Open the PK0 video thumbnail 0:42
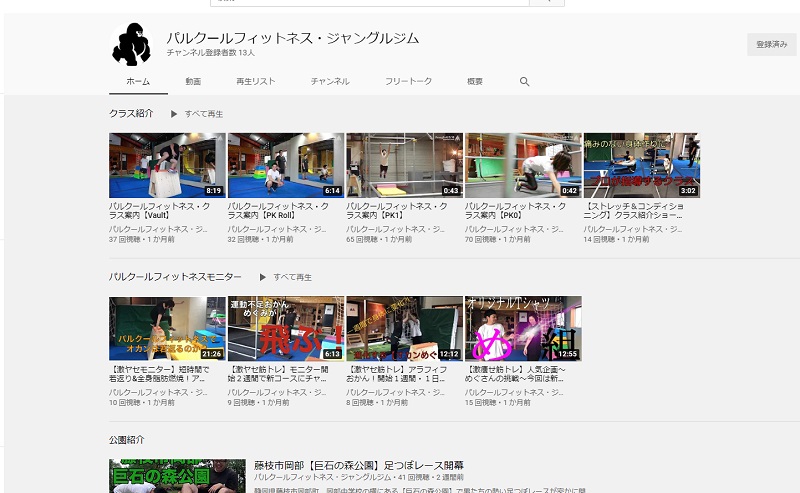 coord(523,165)
